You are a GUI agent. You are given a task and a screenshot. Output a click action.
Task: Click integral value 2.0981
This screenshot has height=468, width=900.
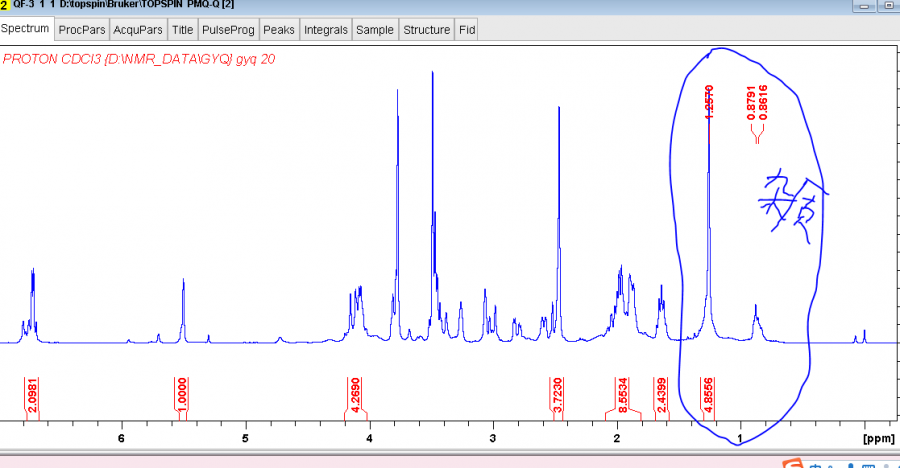tap(33, 395)
